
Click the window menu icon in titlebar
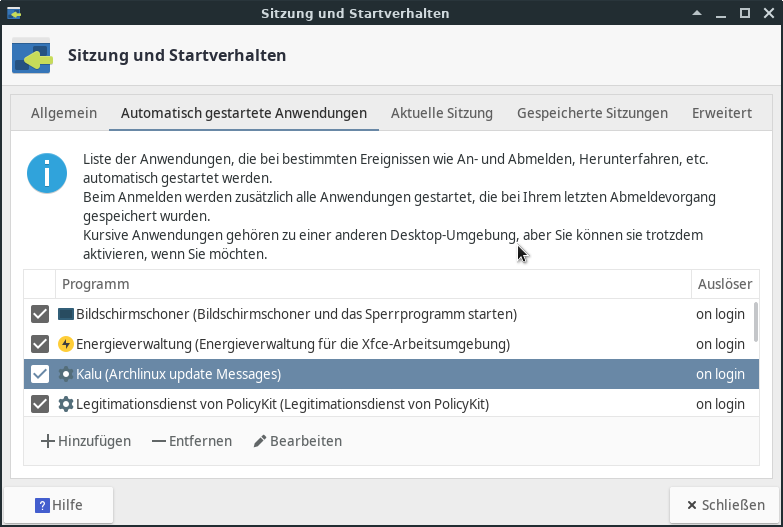12,13
